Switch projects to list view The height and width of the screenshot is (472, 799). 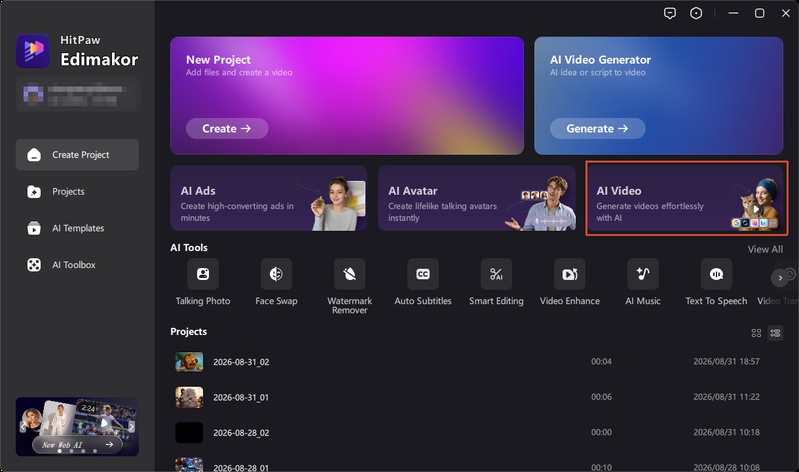776,333
